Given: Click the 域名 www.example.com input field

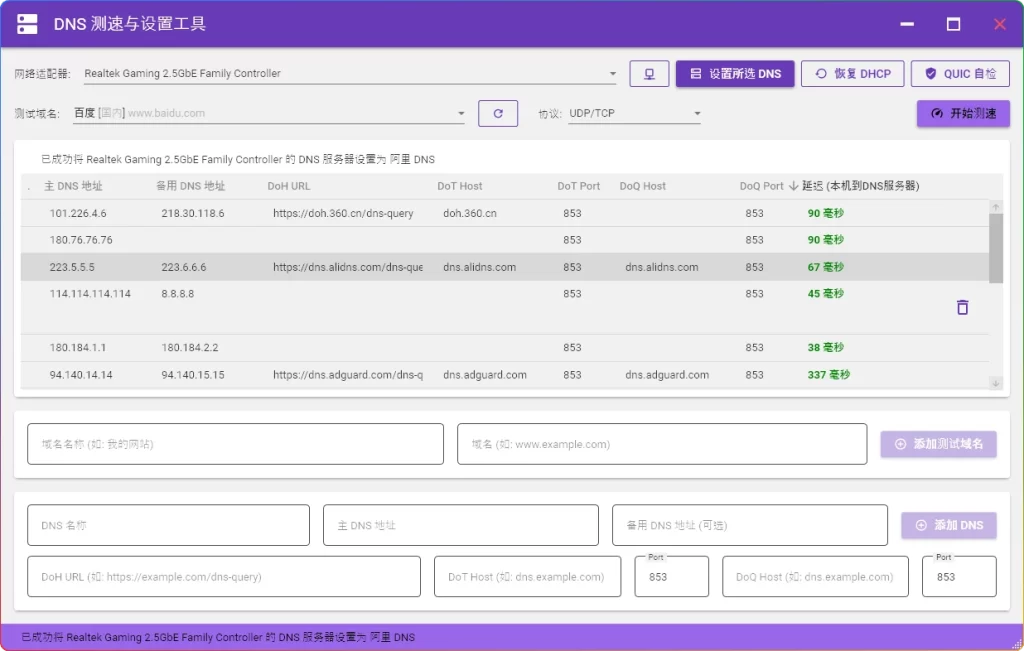Looking at the screenshot, I should 660,443.
